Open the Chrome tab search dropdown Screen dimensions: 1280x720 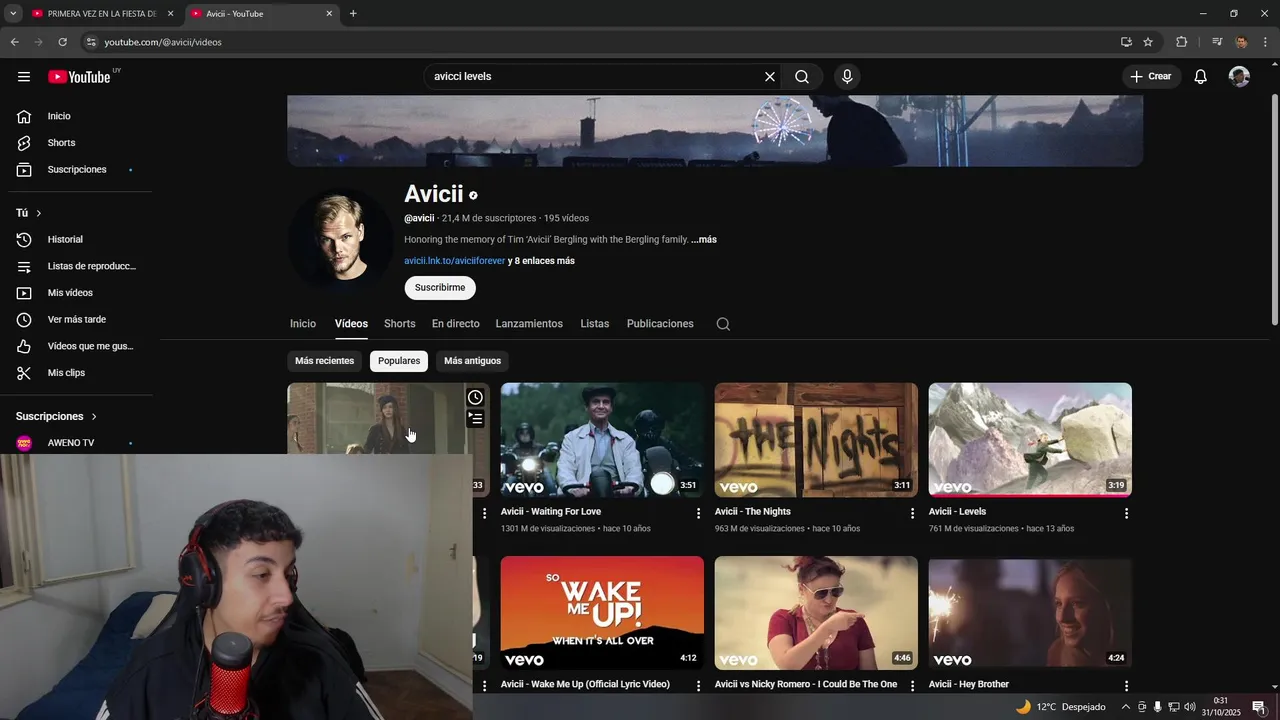coord(13,14)
